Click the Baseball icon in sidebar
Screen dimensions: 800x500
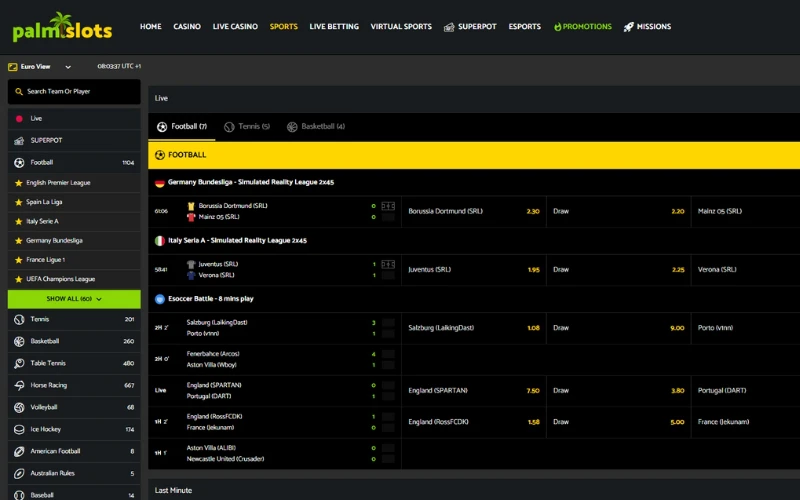[19, 495]
